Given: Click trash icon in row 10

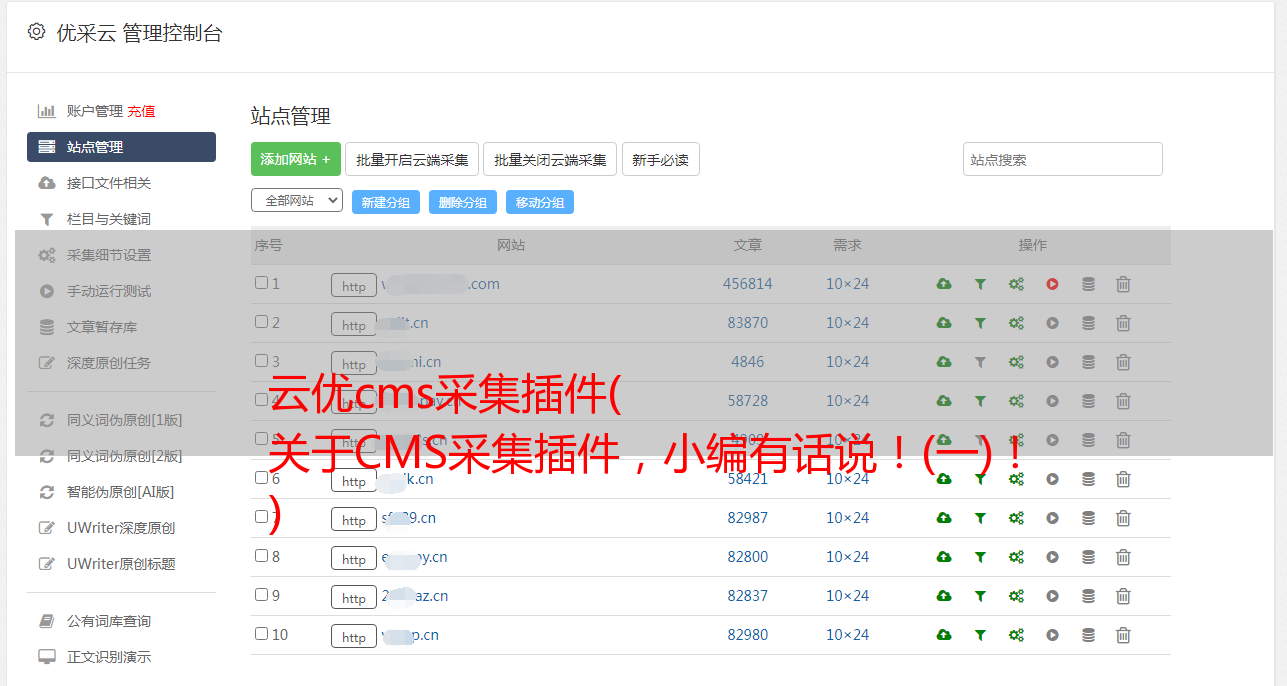Looking at the screenshot, I should tap(1123, 635).
